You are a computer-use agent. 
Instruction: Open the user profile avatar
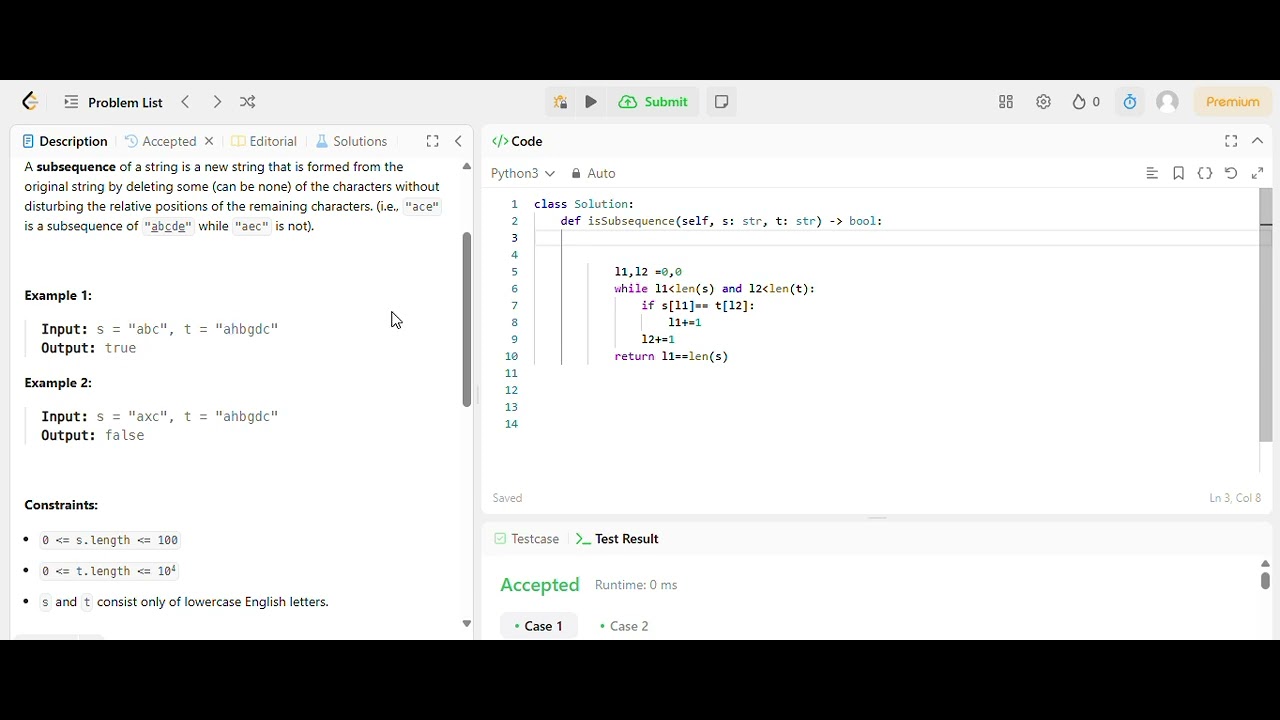click(x=1167, y=102)
